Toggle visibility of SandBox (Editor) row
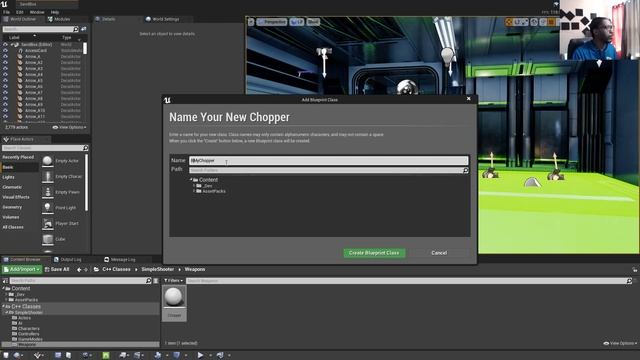Image resolution: width=640 pixels, height=360 pixels. 5,44
